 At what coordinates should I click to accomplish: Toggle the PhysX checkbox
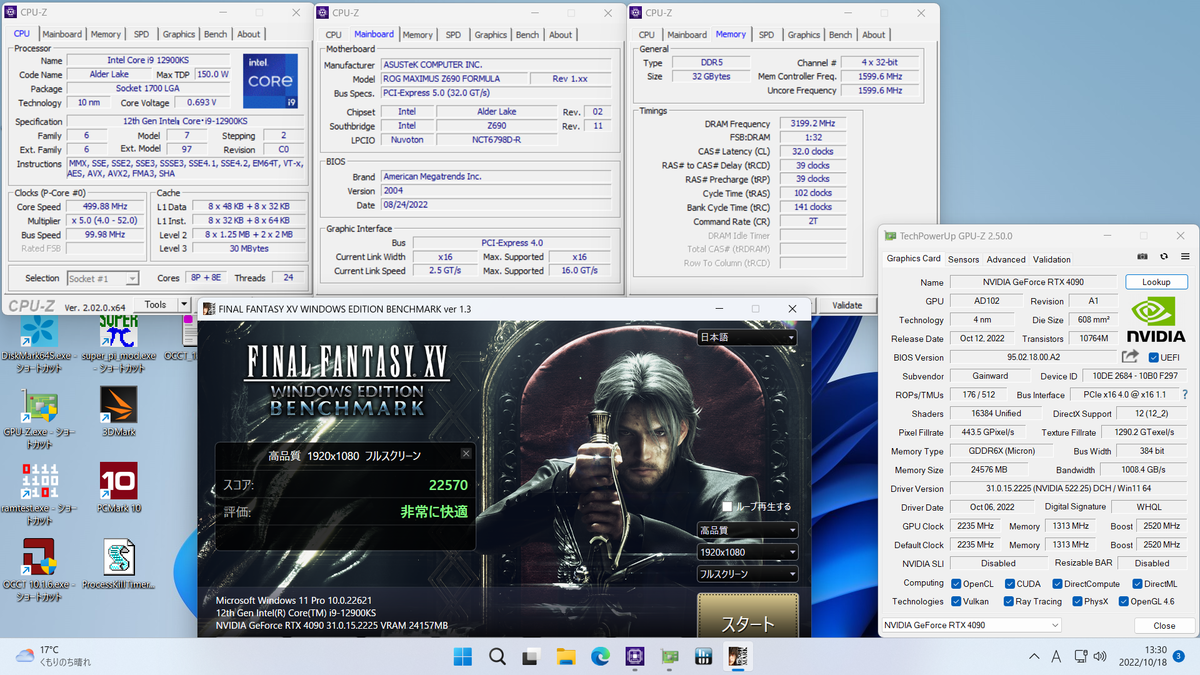coord(1077,602)
